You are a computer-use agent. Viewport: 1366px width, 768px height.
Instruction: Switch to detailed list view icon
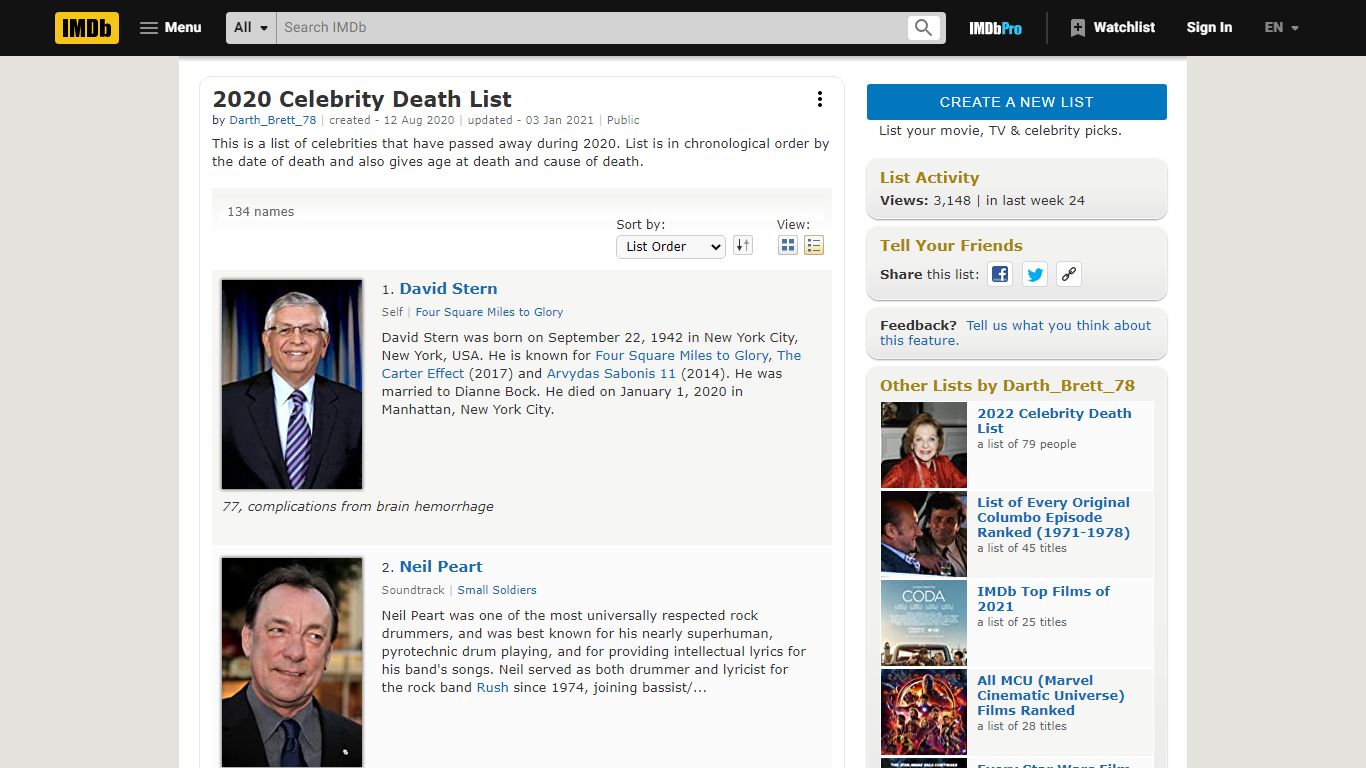814,245
